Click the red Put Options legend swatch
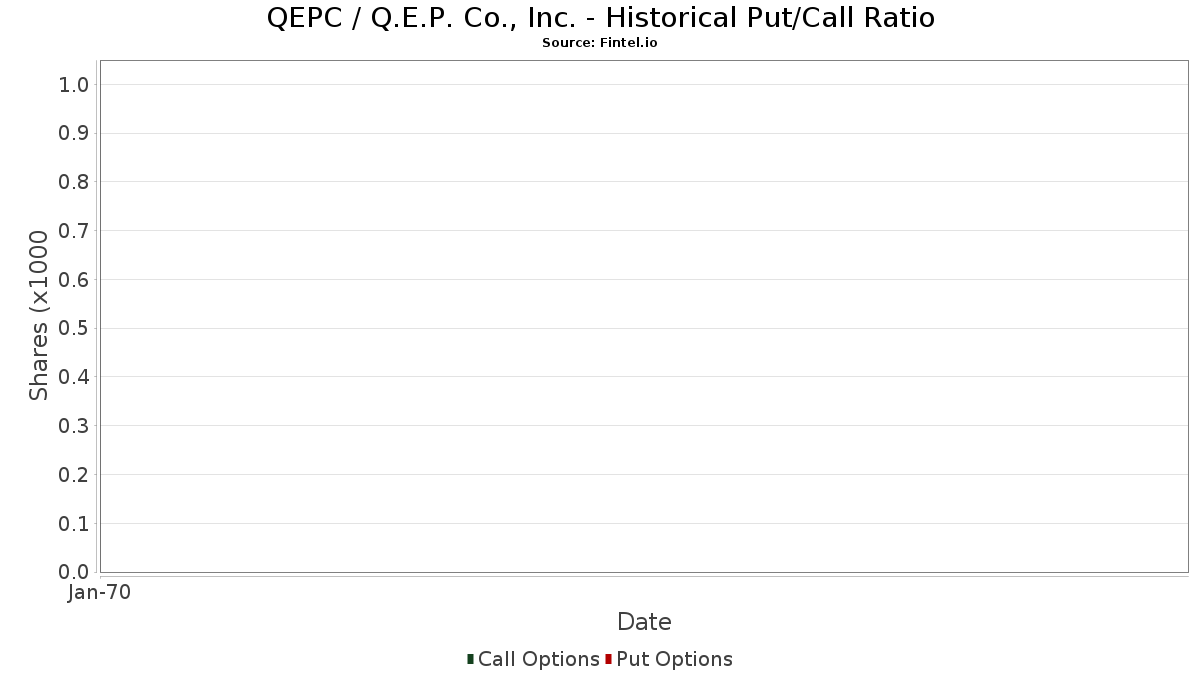 tap(608, 659)
